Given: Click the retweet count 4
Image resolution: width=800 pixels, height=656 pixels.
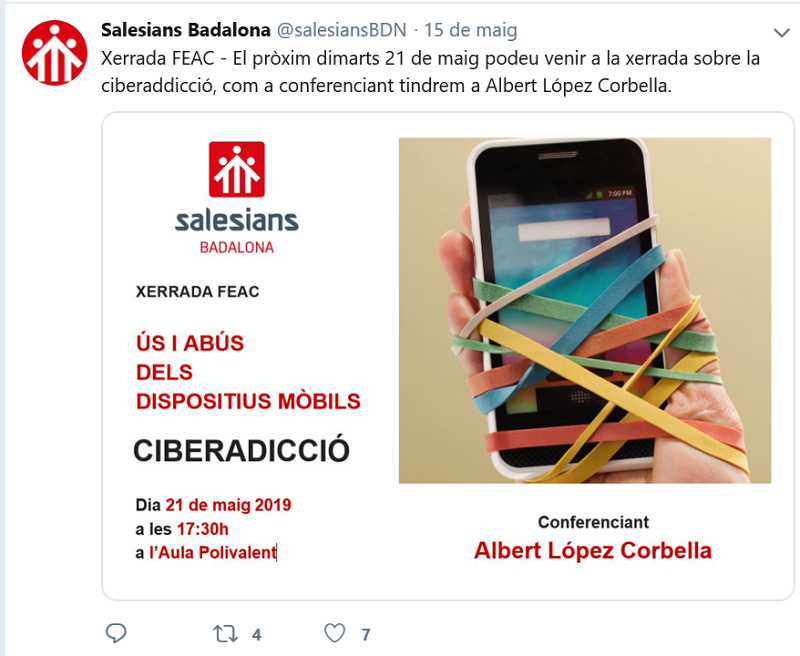Looking at the screenshot, I should (x=257, y=635).
